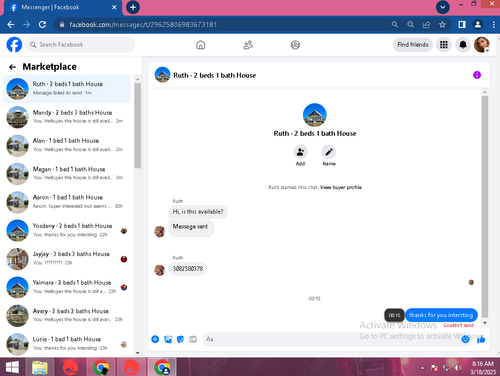Open the Friends icon in top navigation

(248, 45)
